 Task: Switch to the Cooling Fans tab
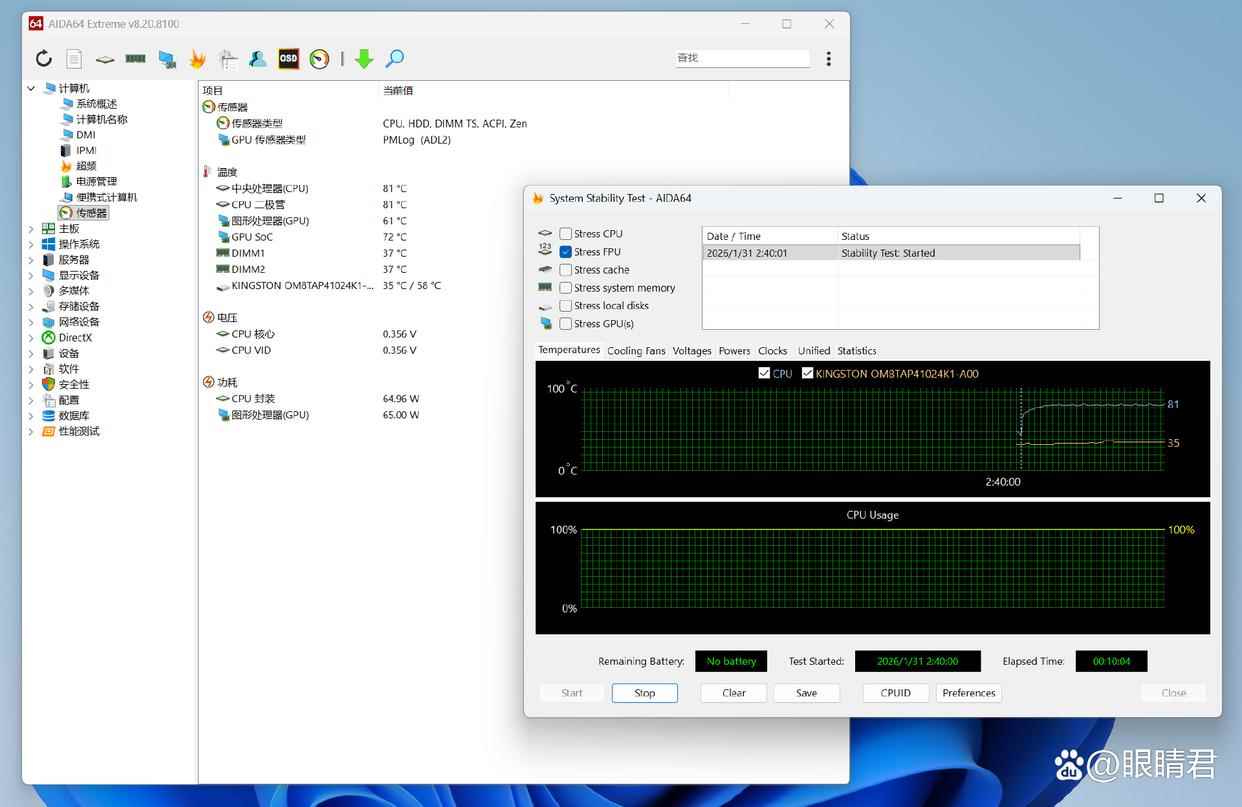pos(636,351)
